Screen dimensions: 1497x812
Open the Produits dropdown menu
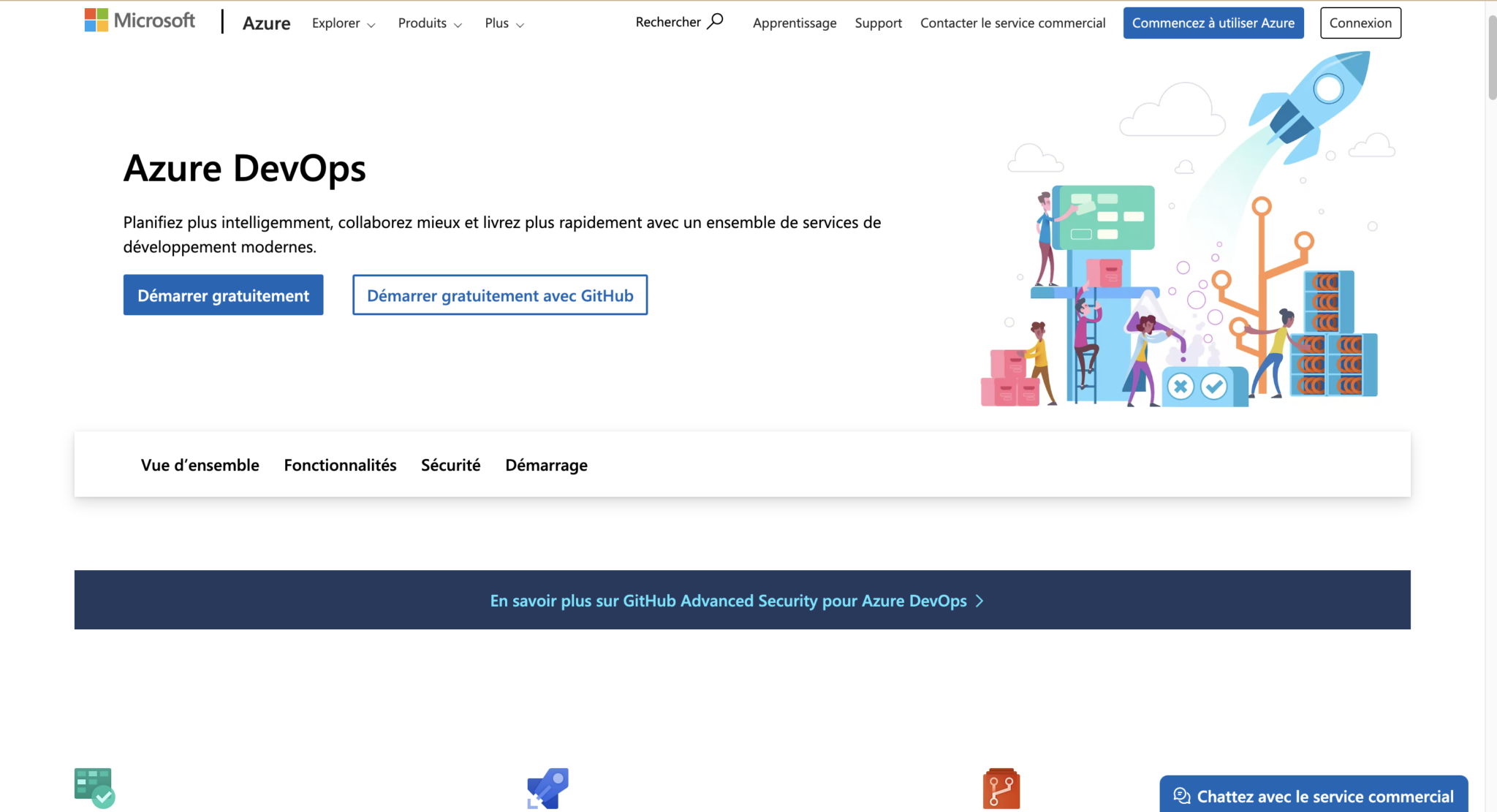[429, 23]
